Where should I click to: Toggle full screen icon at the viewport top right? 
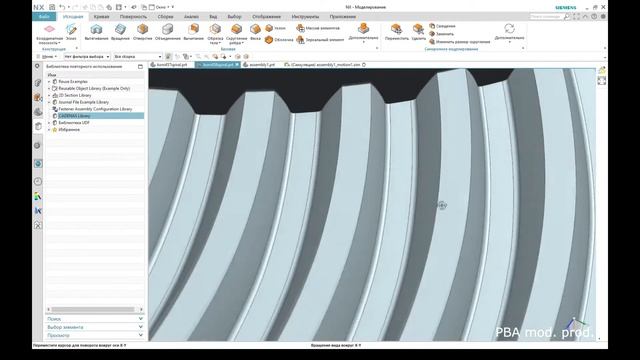pyautogui.click(x=602, y=80)
